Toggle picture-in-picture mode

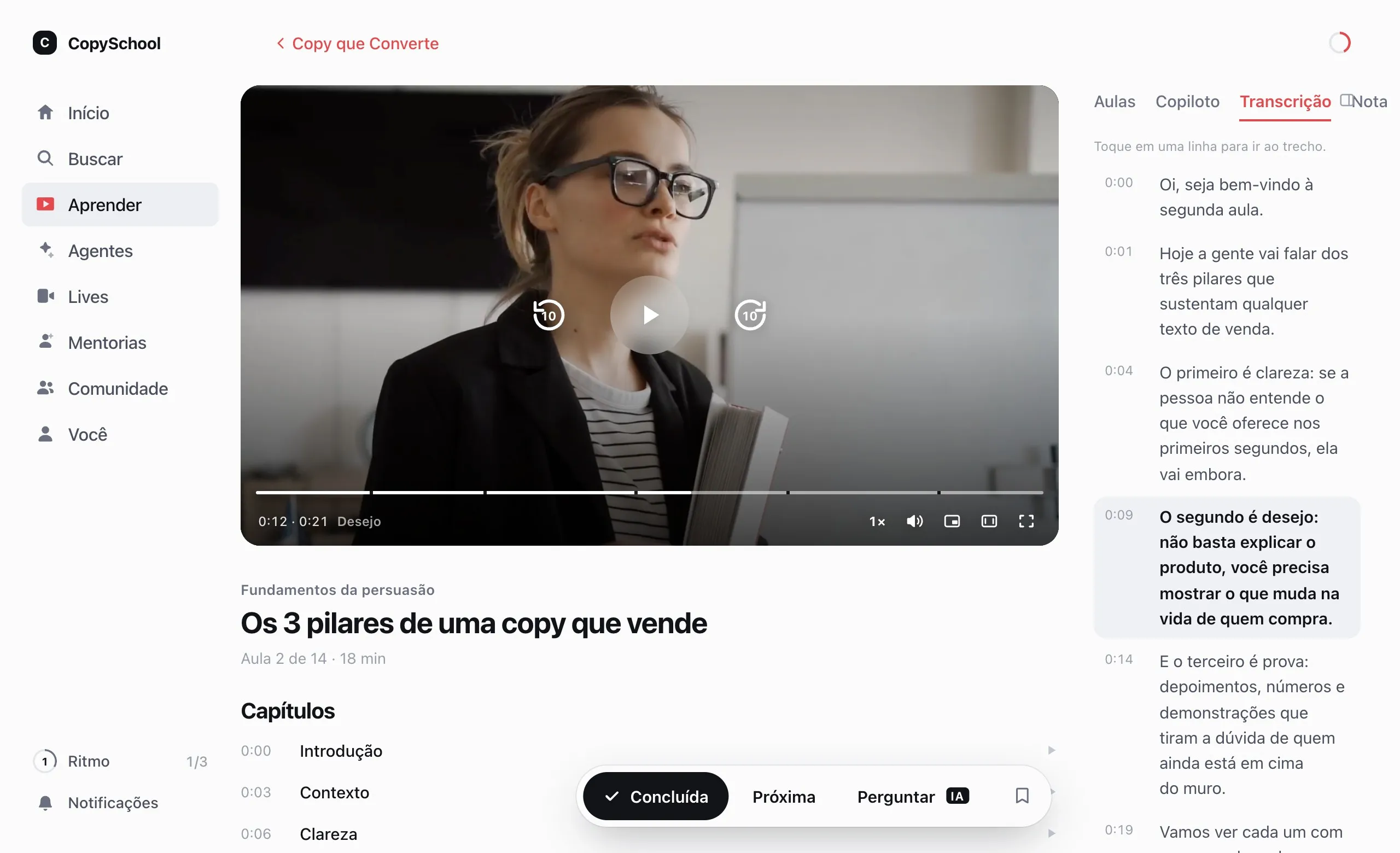click(x=952, y=521)
